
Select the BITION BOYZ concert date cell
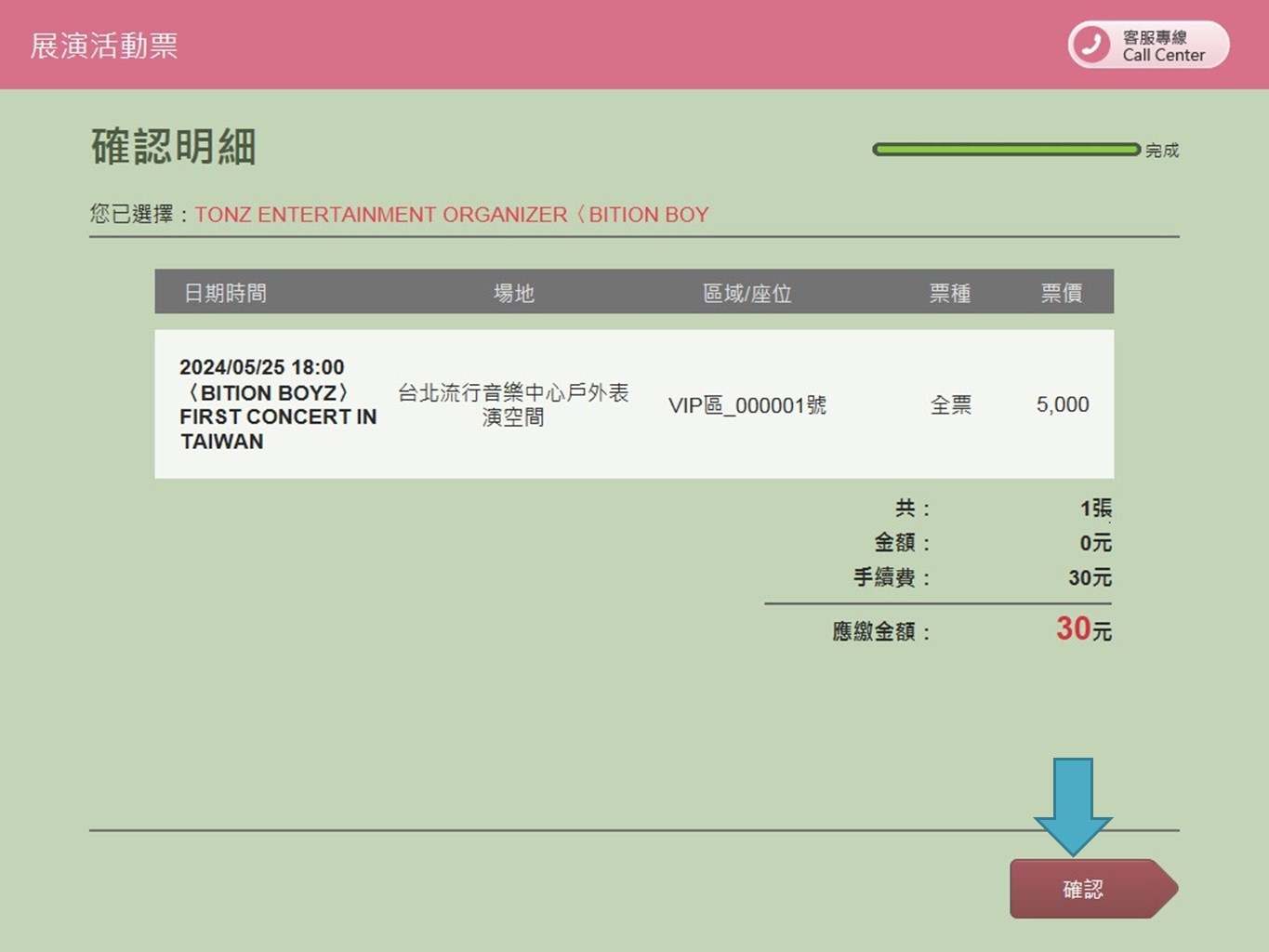coord(277,404)
